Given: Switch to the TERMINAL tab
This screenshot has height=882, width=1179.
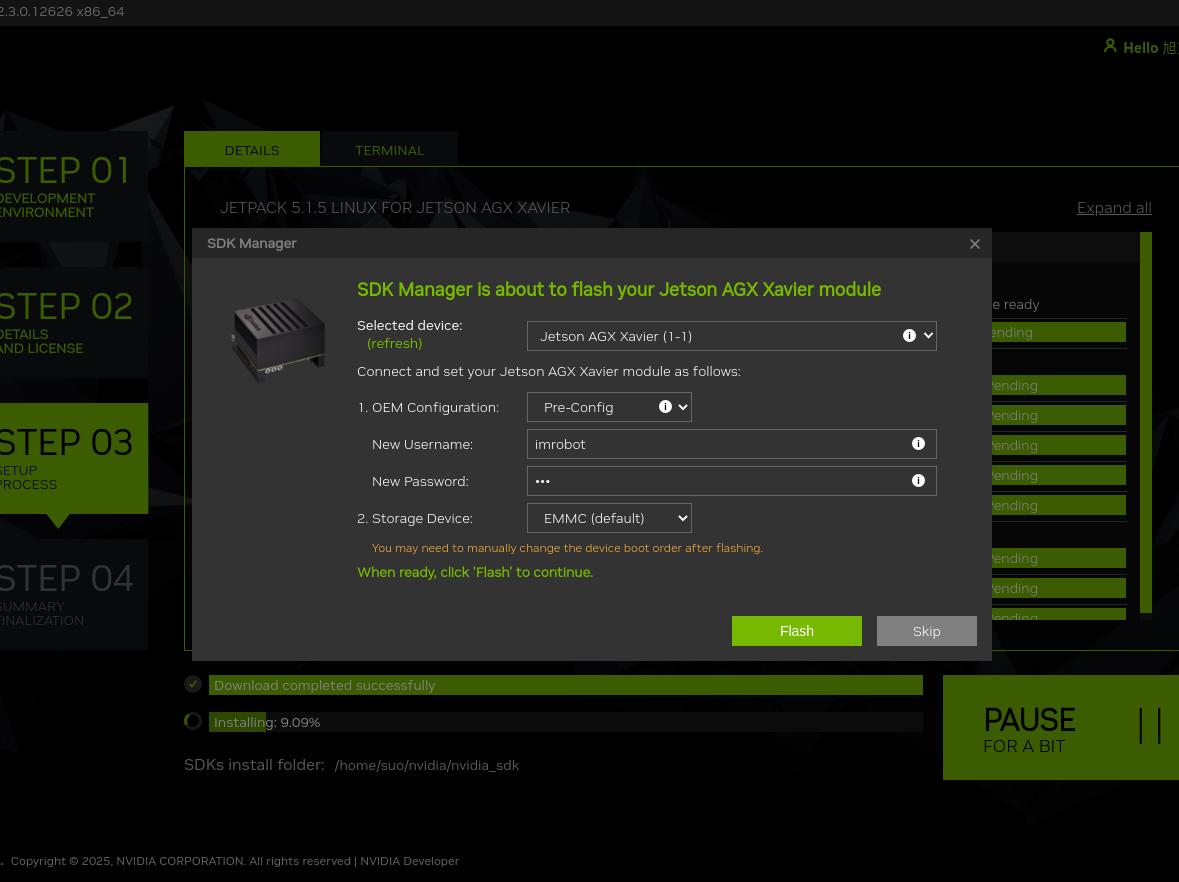Looking at the screenshot, I should (x=389, y=150).
